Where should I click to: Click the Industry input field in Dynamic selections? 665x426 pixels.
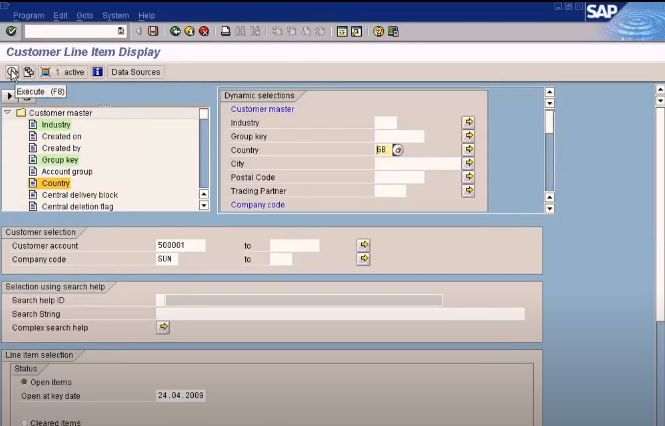point(386,123)
